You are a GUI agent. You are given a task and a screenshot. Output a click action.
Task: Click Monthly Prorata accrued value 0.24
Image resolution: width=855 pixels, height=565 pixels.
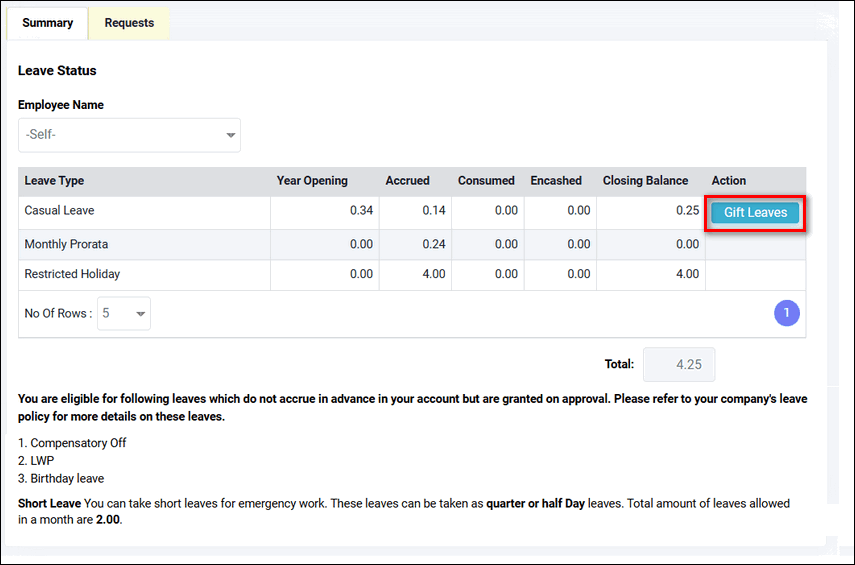(432, 244)
